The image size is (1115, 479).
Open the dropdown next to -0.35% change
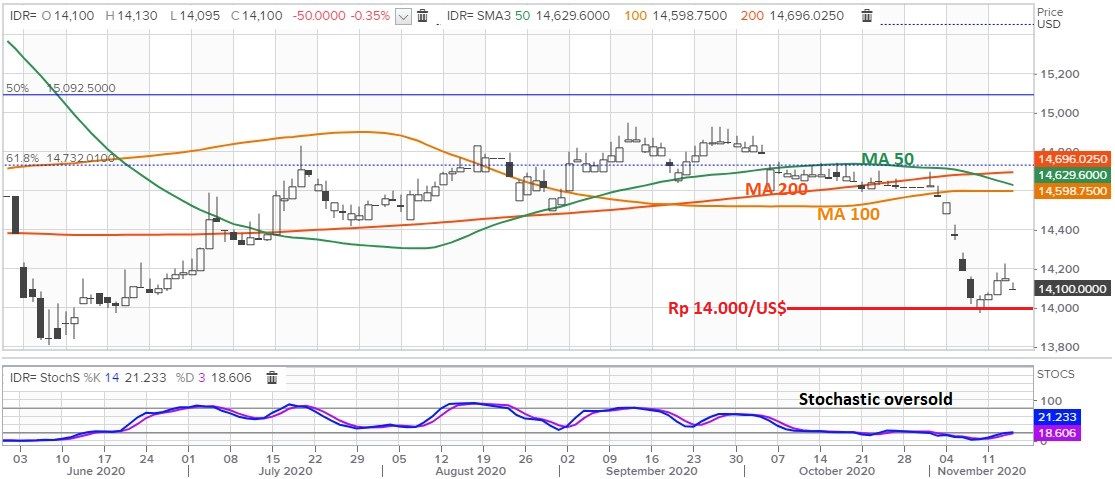(x=403, y=16)
